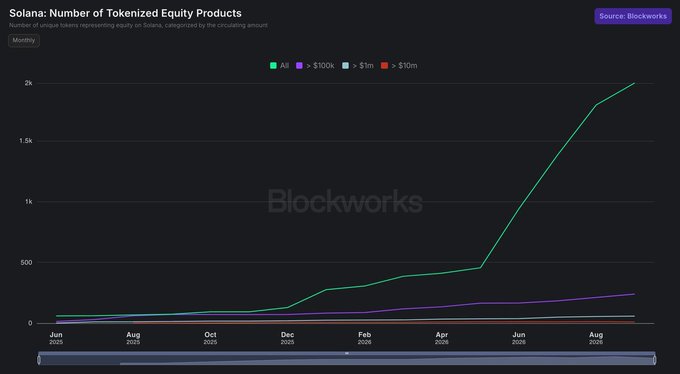Select the Monthly interval button
This screenshot has width=680, height=374.
tap(24, 40)
